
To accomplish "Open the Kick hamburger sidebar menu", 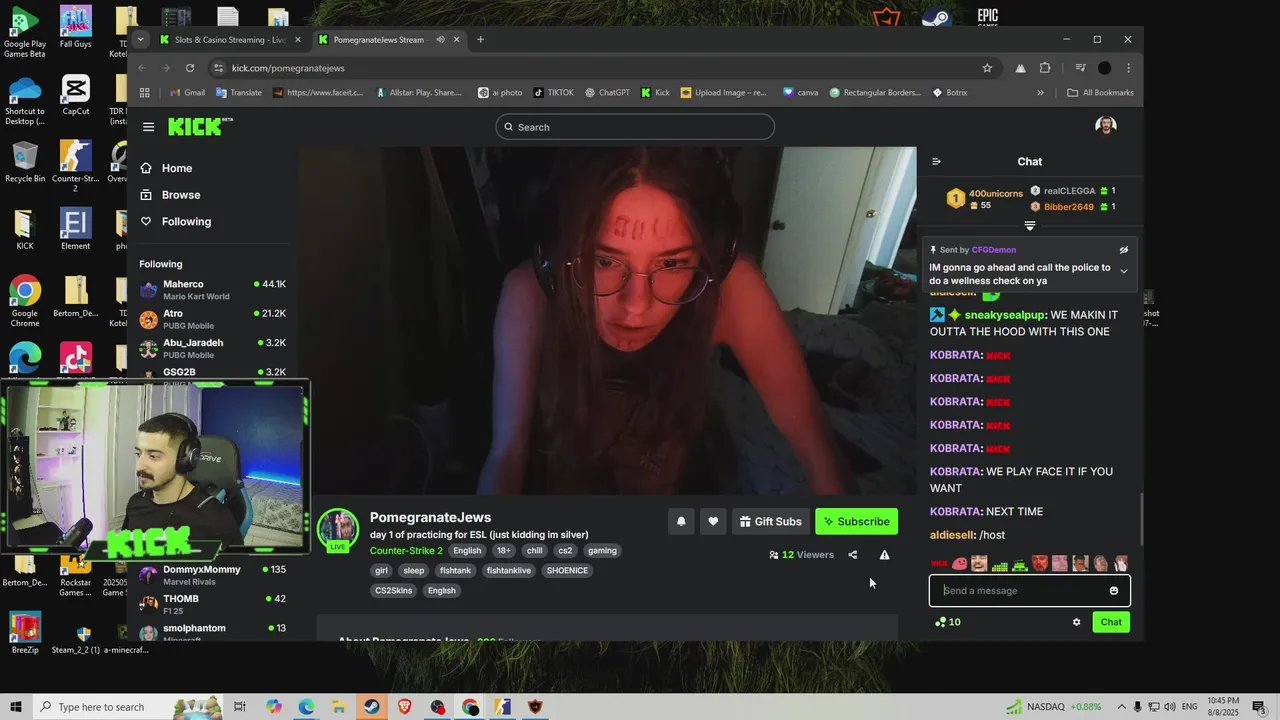I will [148, 127].
